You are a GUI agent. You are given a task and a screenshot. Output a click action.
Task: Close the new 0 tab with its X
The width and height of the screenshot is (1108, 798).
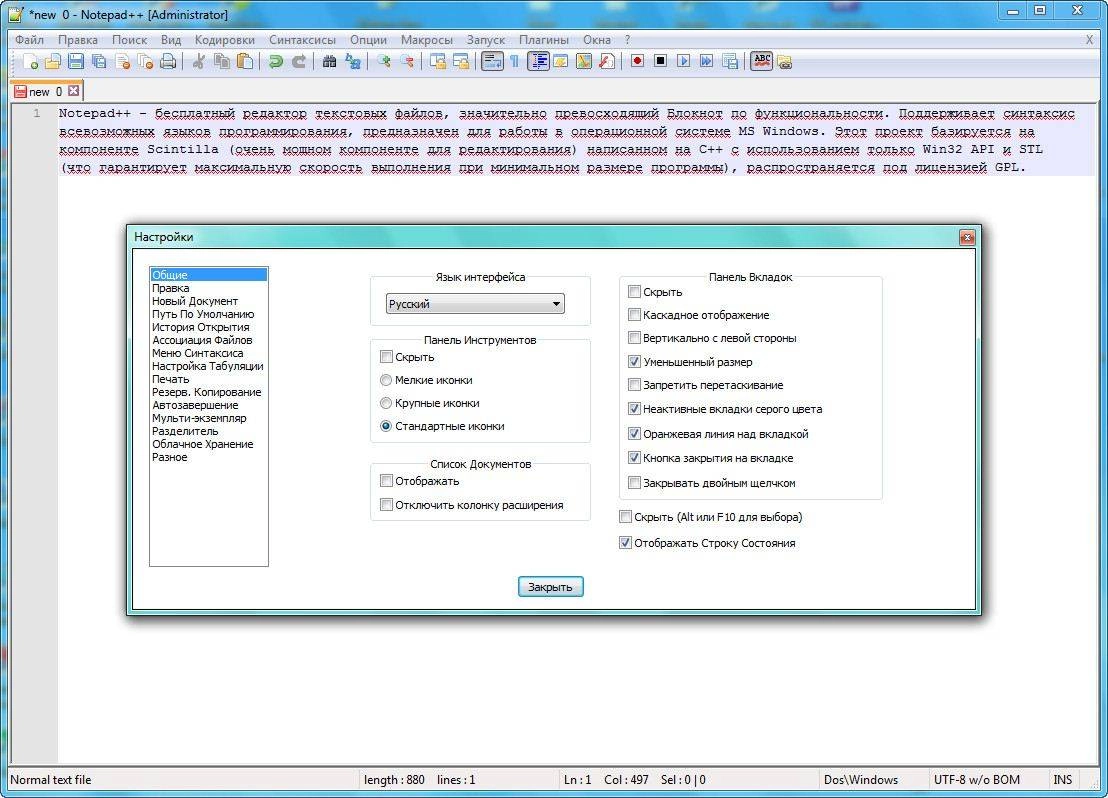point(73,90)
